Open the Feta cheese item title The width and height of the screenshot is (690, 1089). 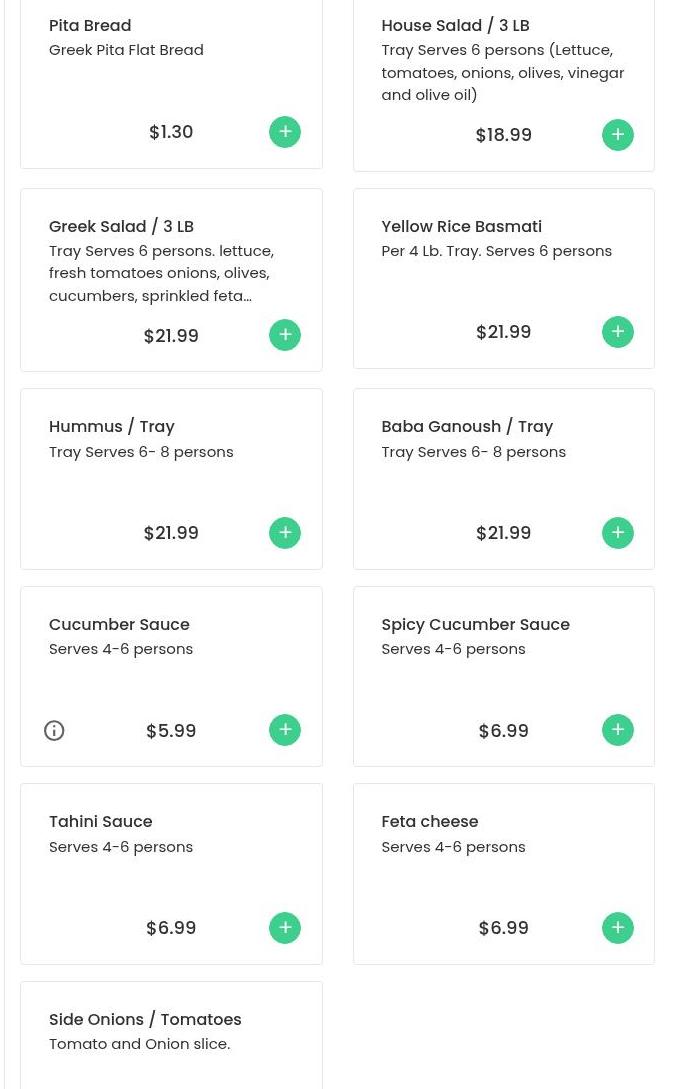[429, 821]
